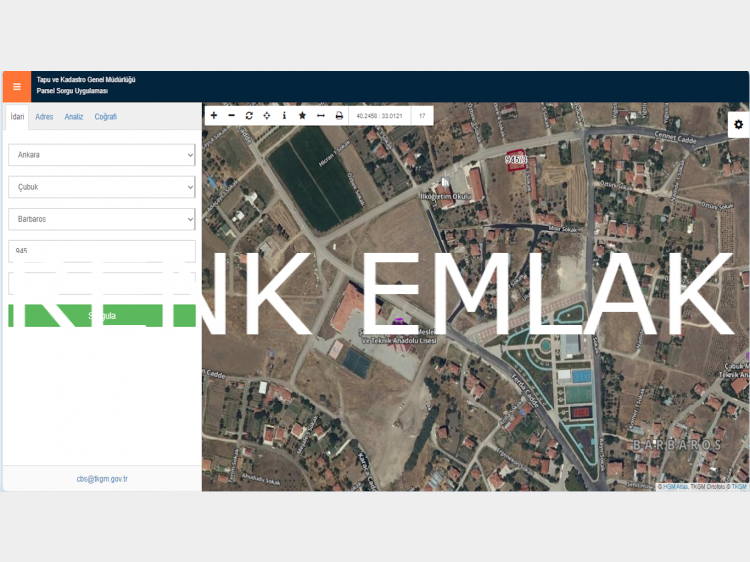750x562 pixels.
Task: Click the block number field containing 945
Action: pyautogui.click(x=102, y=251)
